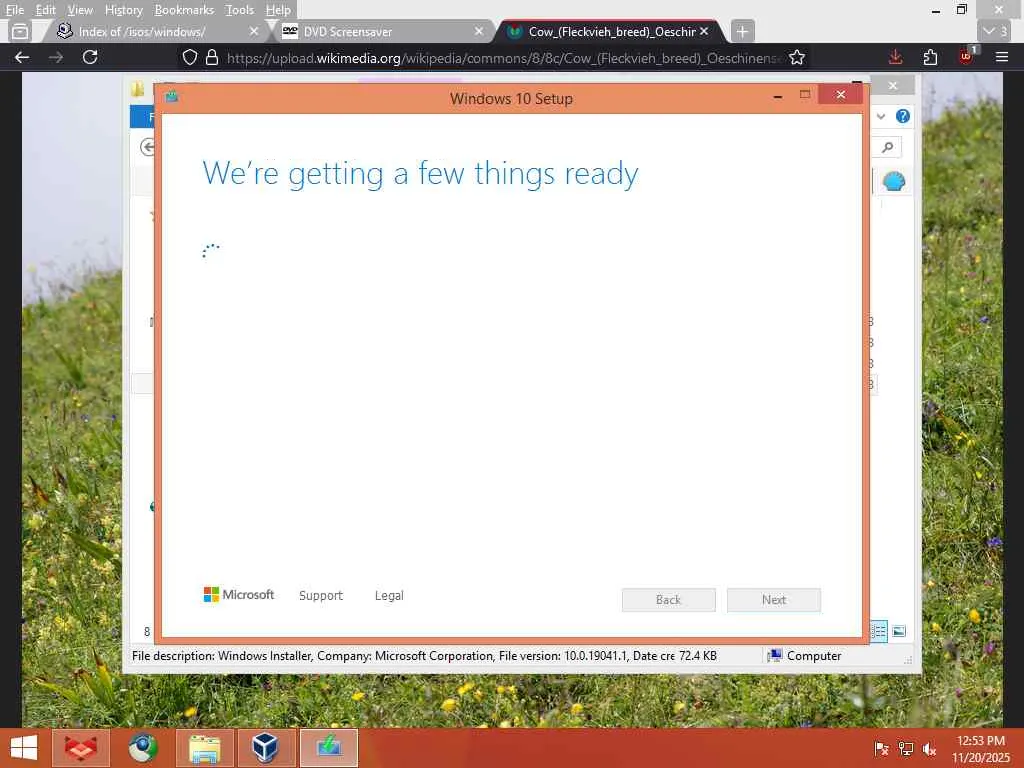Image resolution: width=1024 pixels, height=768 pixels.
Task: Close the Explorer window behind Setup
Action: (893, 86)
